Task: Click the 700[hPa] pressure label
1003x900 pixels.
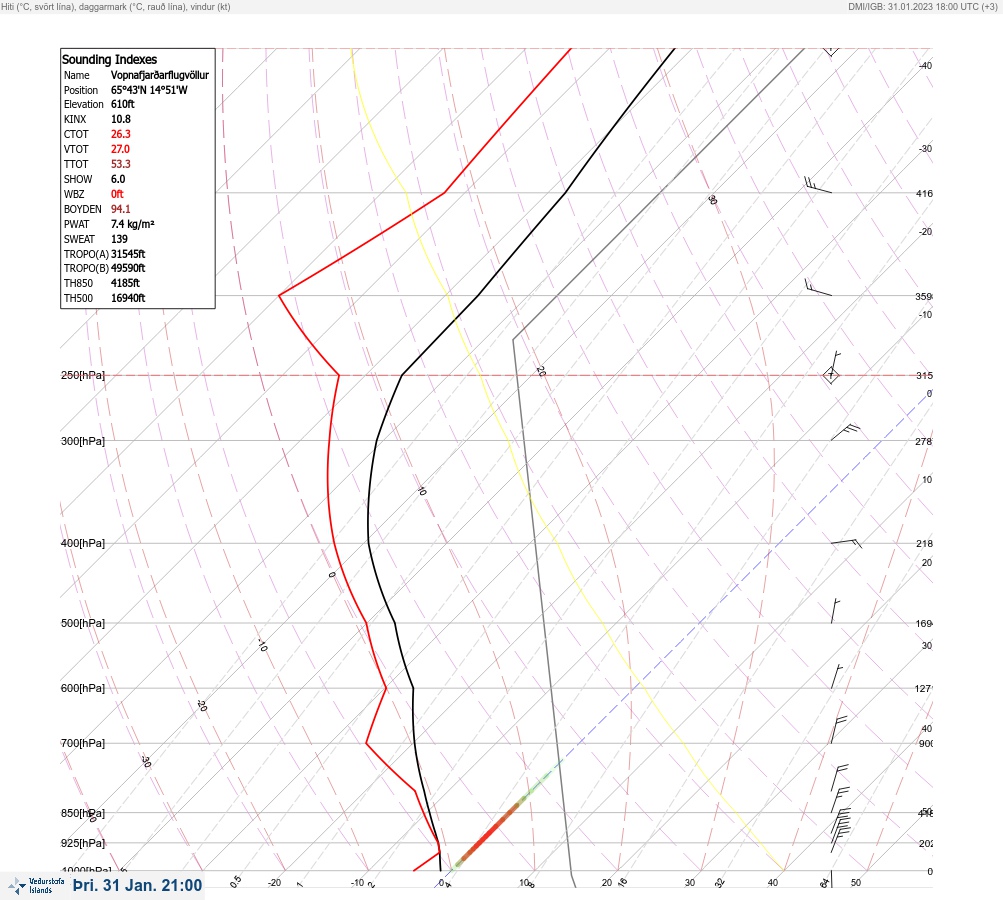Action: (x=83, y=743)
